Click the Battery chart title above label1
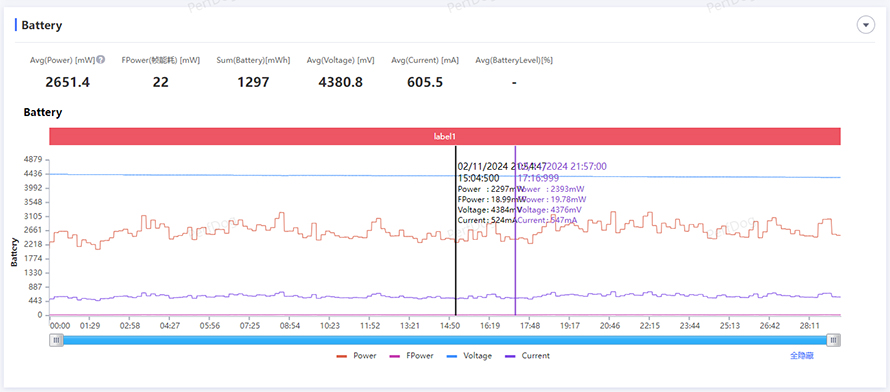This screenshot has height=392, width=890. click(x=43, y=112)
